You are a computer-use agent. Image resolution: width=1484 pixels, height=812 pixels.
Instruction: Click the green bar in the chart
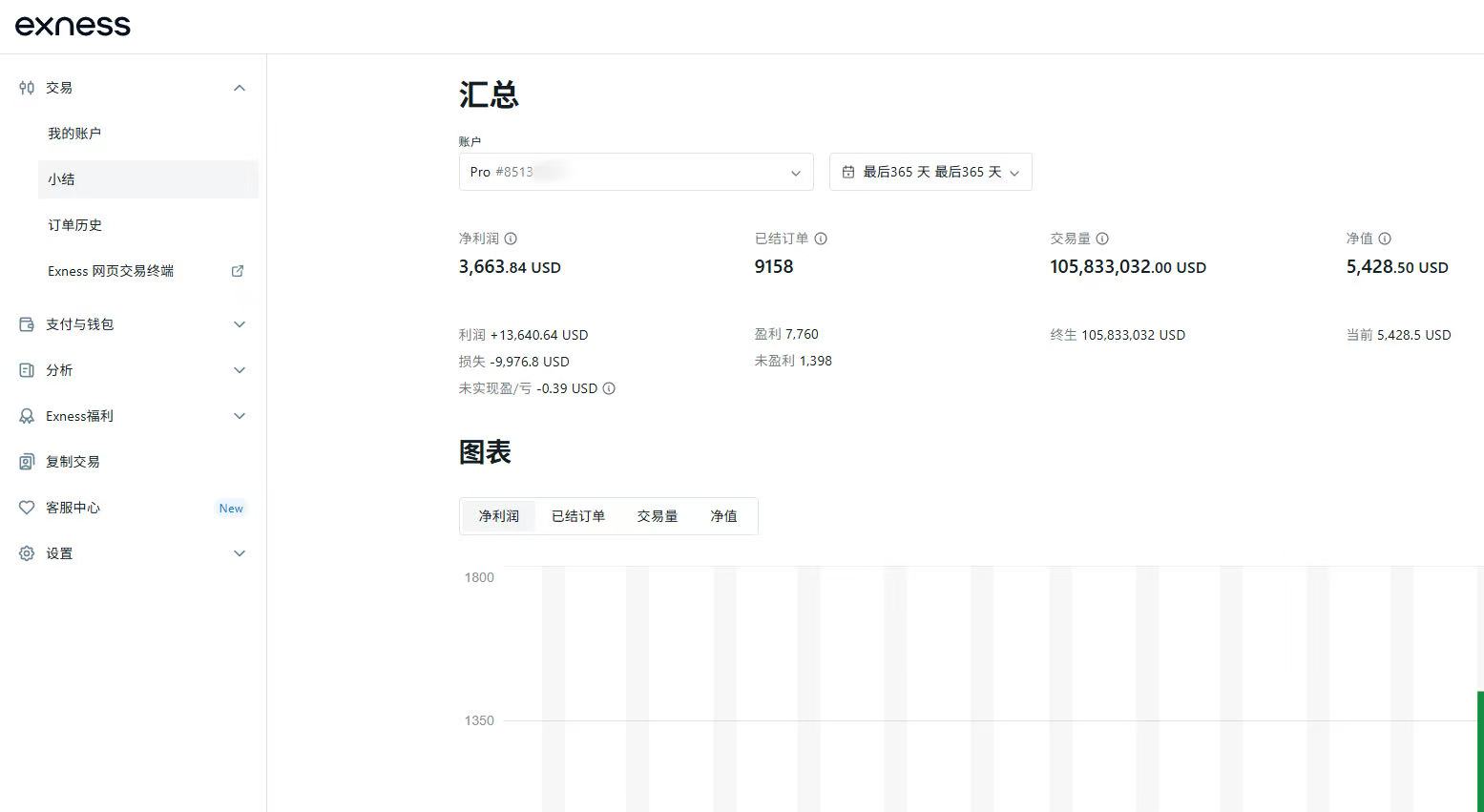(x=1480, y=751)
